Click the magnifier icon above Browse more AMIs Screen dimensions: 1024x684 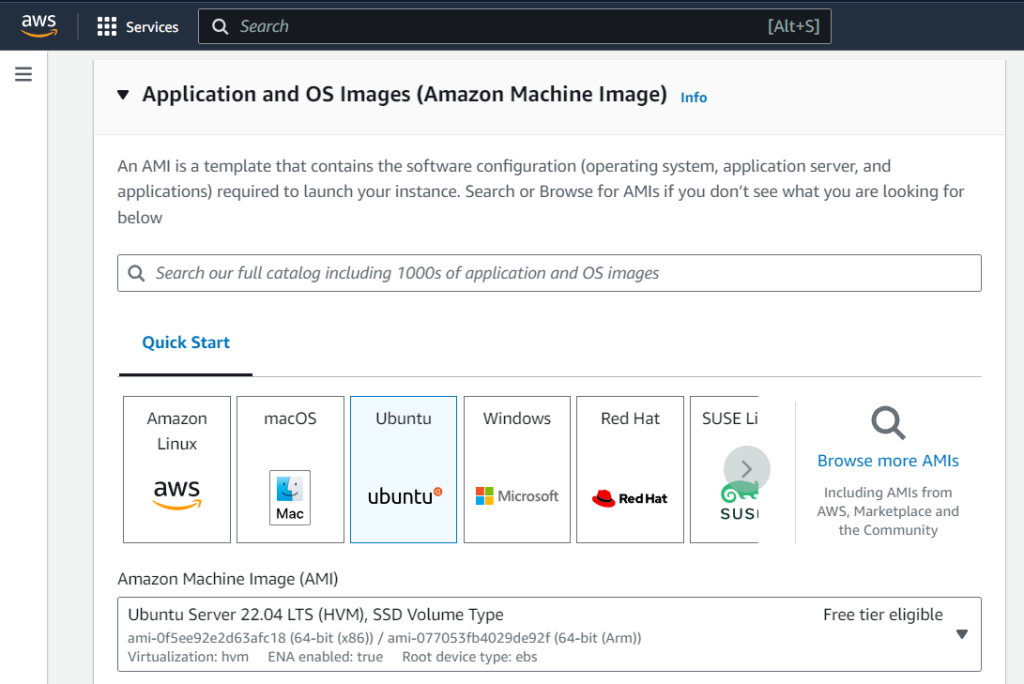[x=887, y=423]
